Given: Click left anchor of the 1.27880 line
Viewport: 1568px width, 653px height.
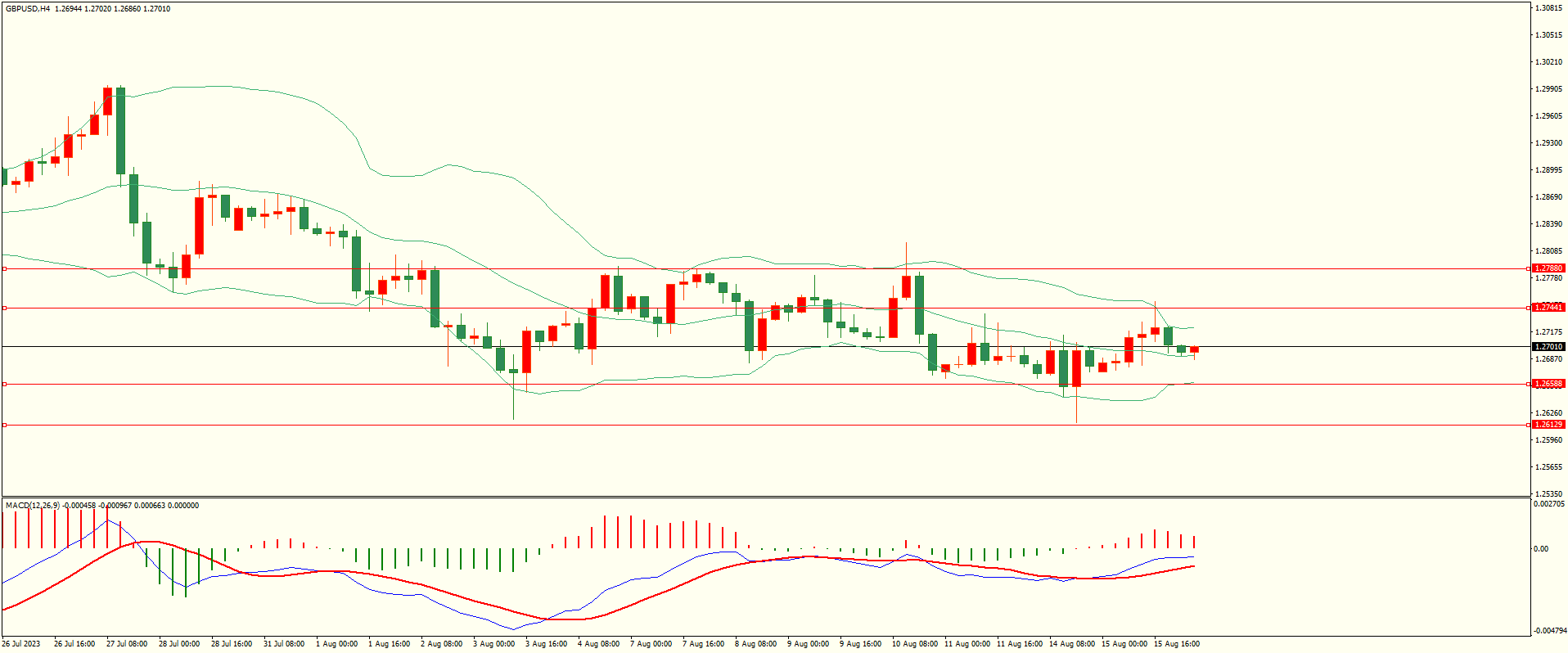Looking at the screenshot, I should 4,268.
